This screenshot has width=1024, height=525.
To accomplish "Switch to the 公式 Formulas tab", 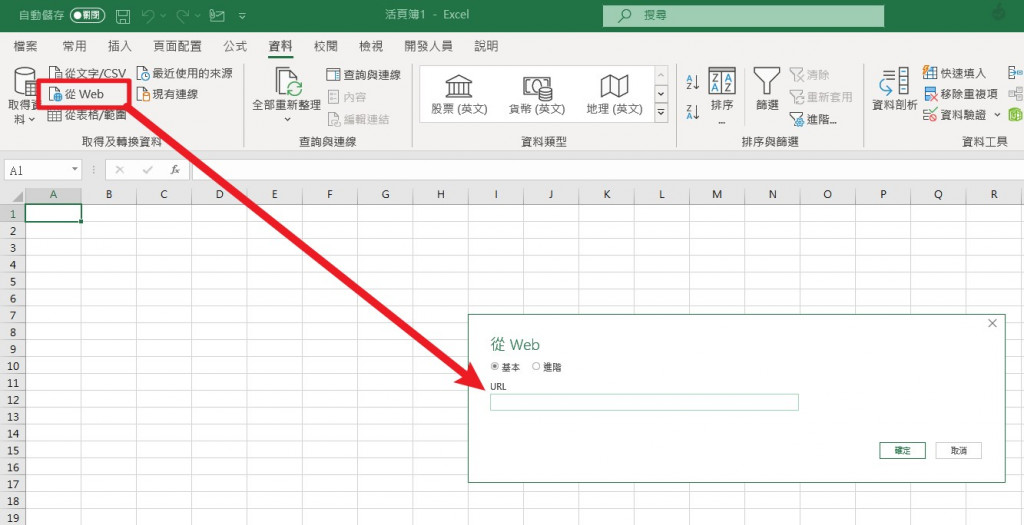I will [x=235, y=46].
